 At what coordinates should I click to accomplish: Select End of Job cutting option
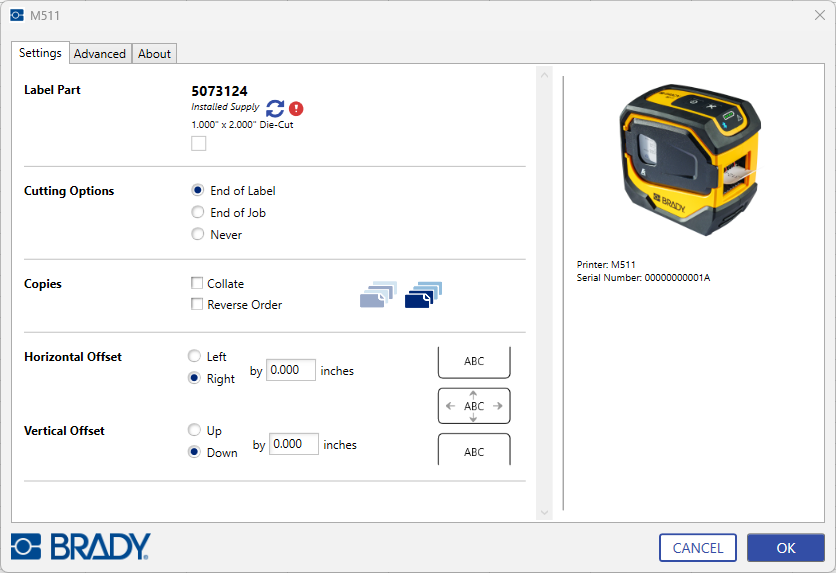tap(198, 212)
